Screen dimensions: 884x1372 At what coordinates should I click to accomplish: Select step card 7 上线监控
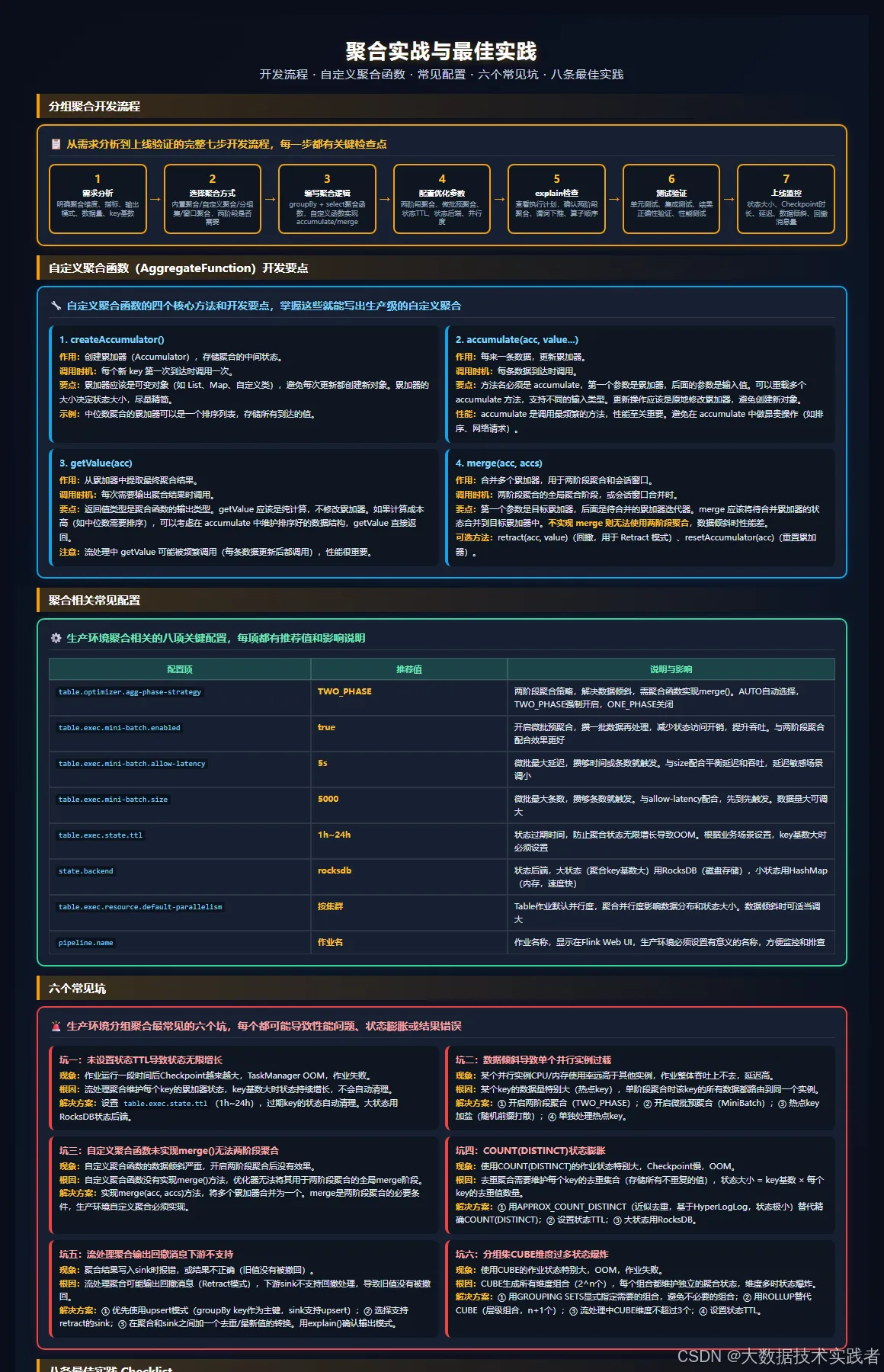point(786,199)
